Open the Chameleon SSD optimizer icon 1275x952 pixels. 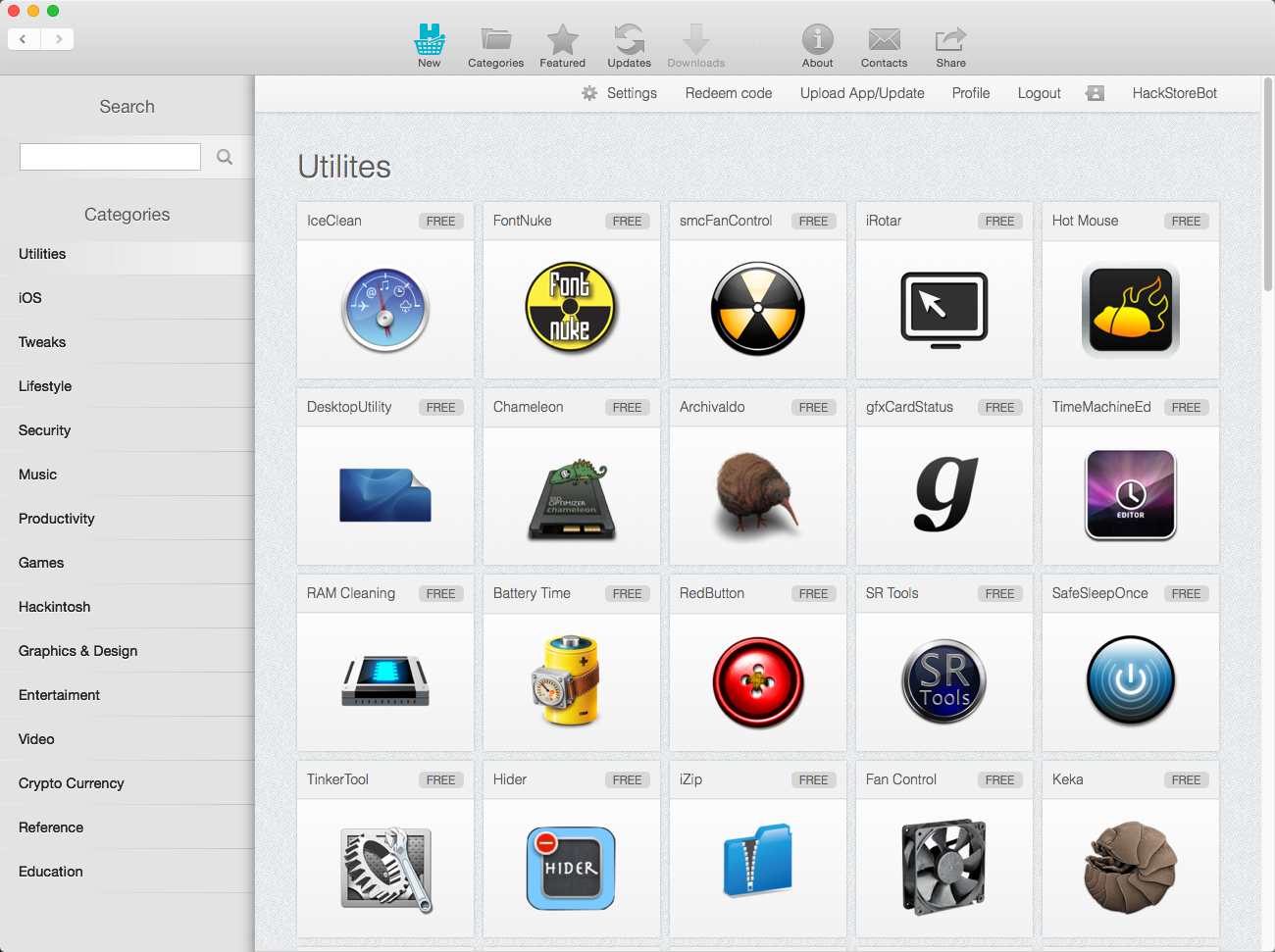[572, 498]
